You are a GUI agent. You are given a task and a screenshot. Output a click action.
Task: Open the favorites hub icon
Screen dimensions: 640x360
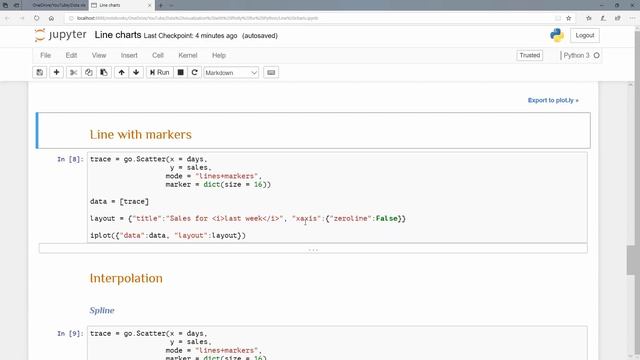pyautogui.click(x=589, y=18)
